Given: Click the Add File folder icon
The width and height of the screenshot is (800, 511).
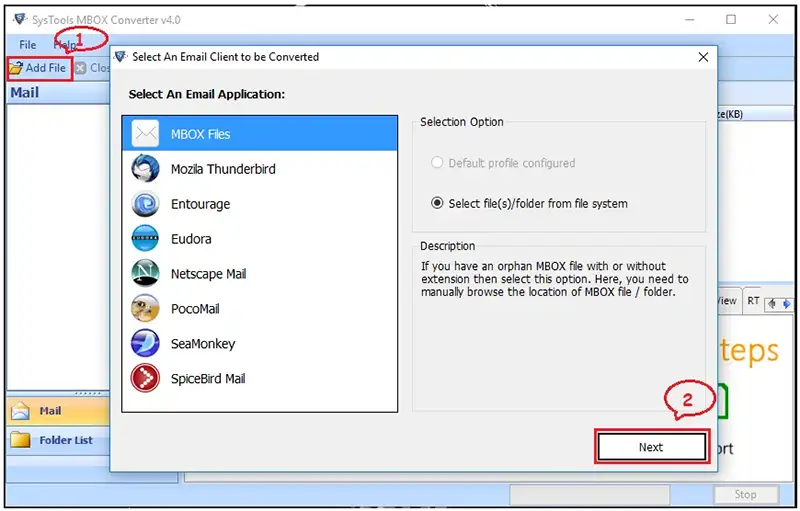Looking at the screenshot, I should click(x=16, y=68).
